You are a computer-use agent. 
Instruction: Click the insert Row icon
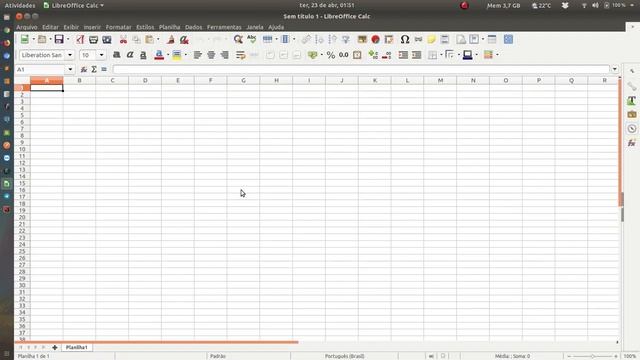point(267,39)
